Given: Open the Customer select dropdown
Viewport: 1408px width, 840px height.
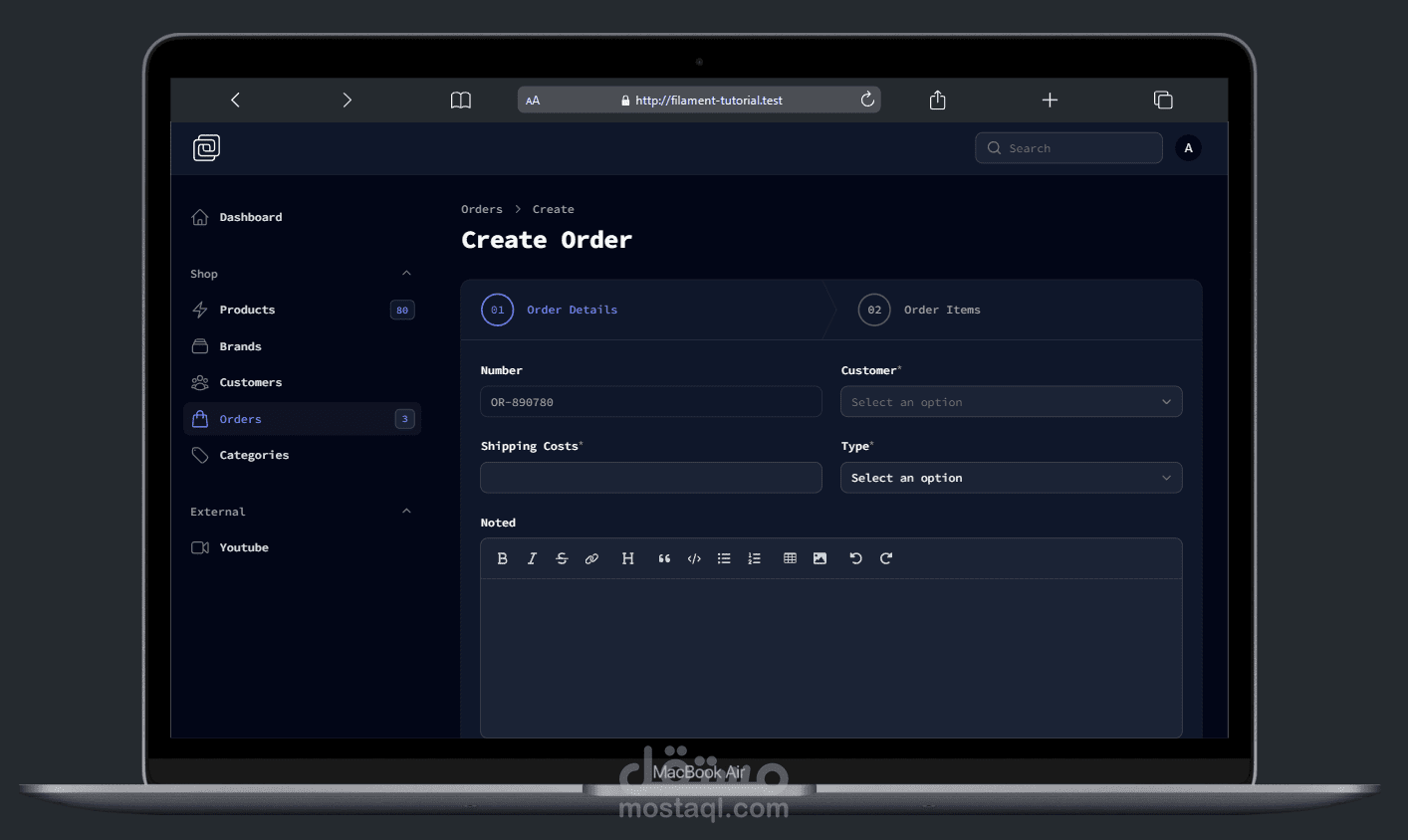Looking at the screenshot, I should pyautogui.click(x=1011, y=402).
